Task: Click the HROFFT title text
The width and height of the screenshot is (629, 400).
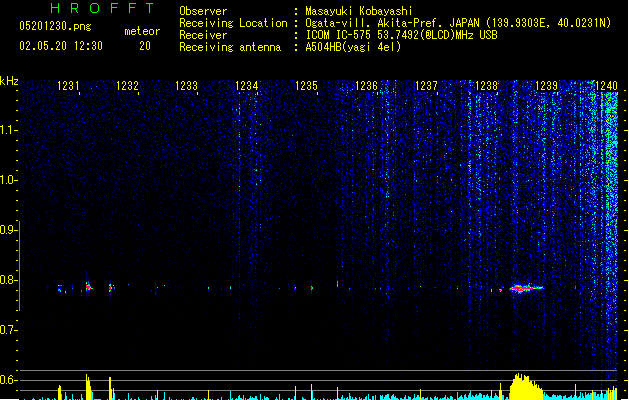Action: point(102,8)
